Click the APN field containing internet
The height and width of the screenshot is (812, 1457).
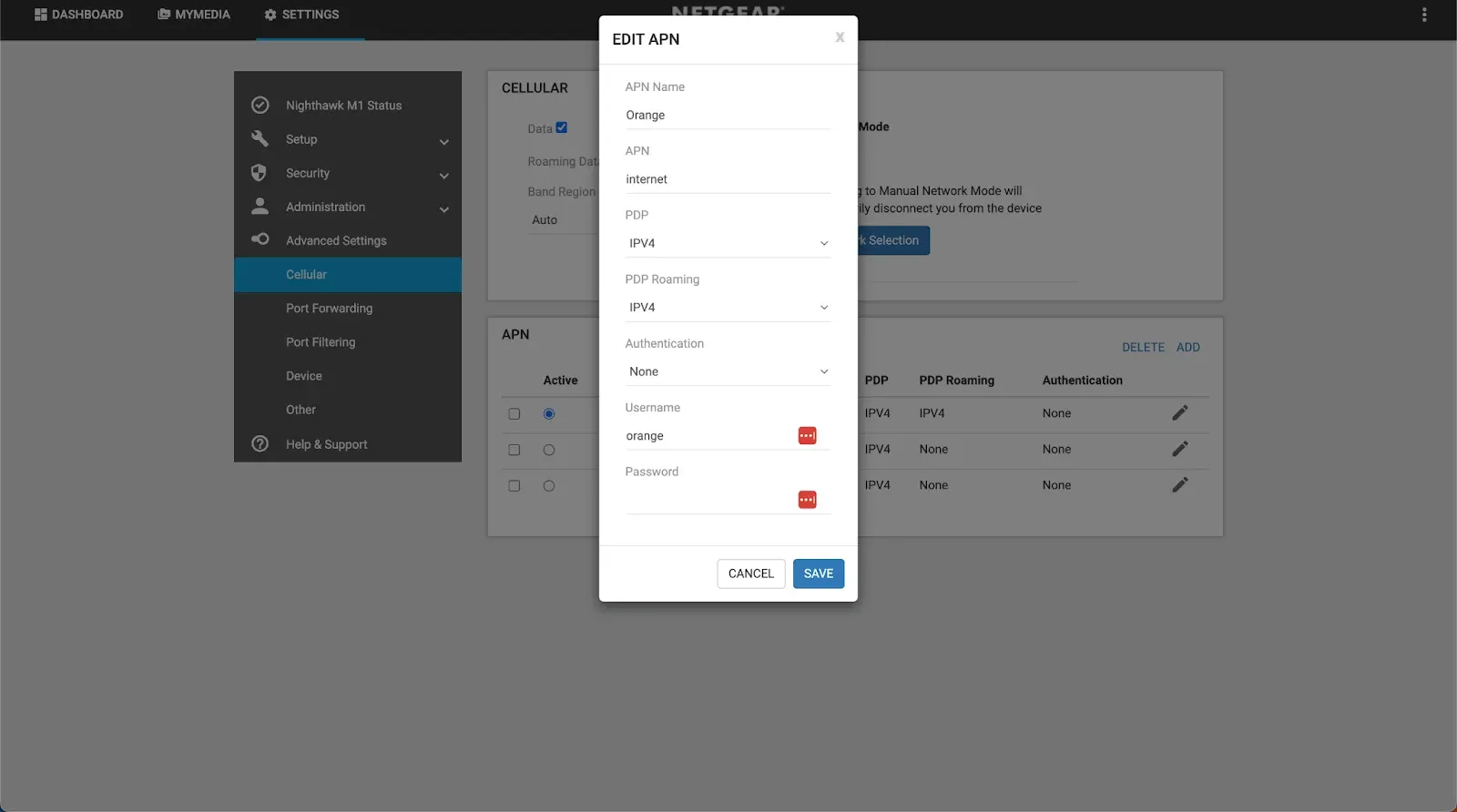click(x=728, y=179)
